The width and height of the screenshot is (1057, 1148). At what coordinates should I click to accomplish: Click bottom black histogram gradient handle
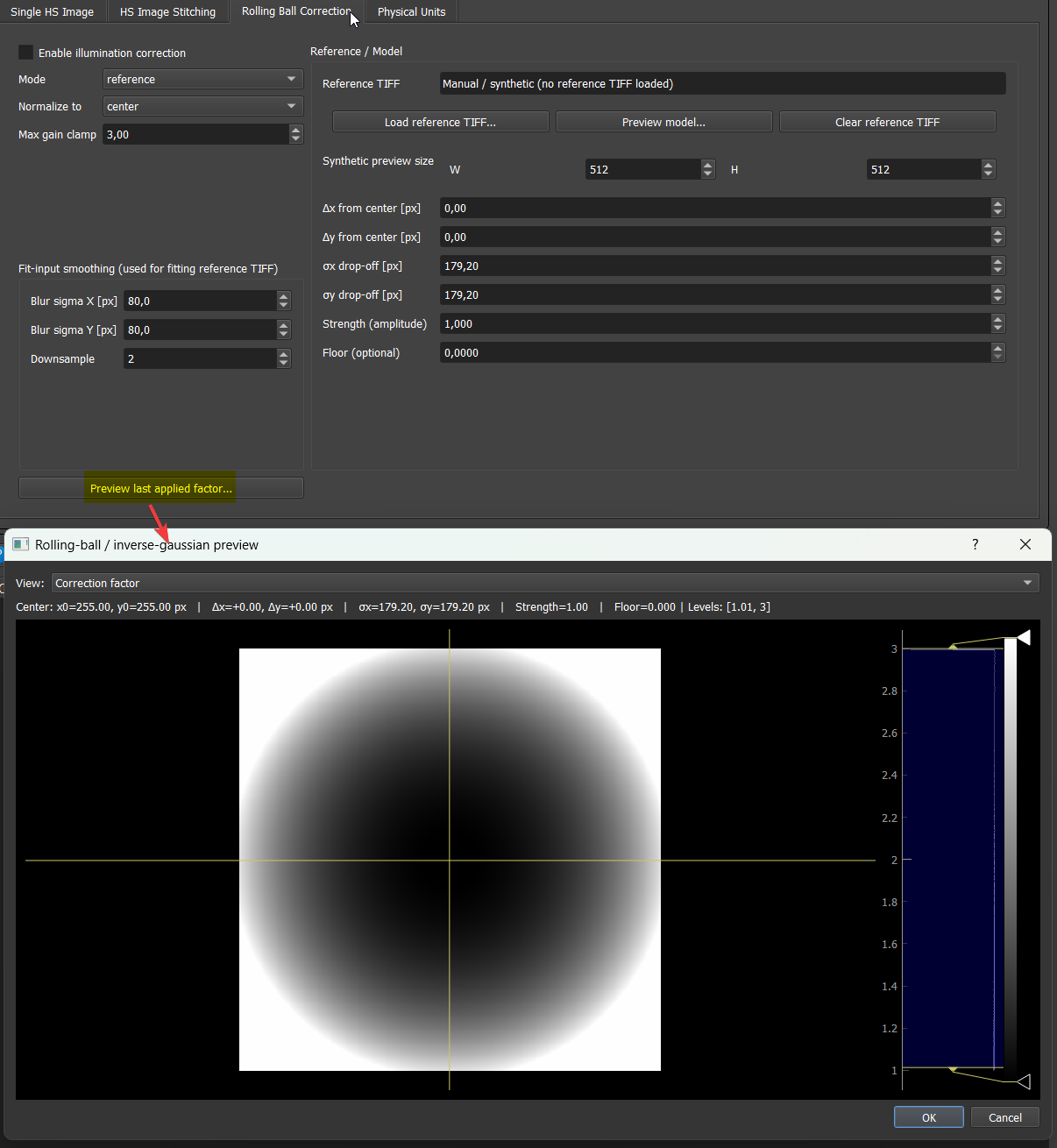click(1023, 1081)
